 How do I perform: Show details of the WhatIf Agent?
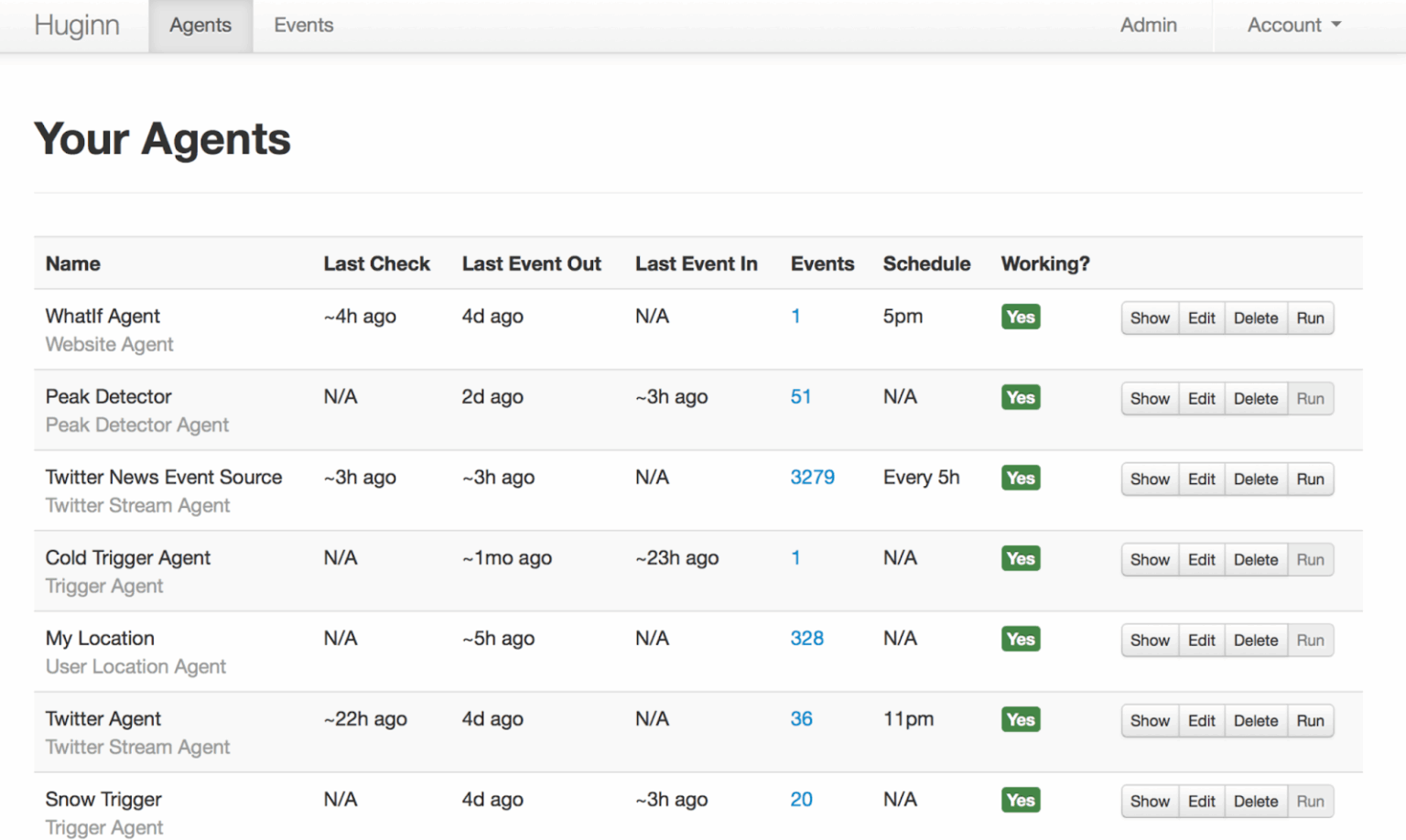point(1149,318)
